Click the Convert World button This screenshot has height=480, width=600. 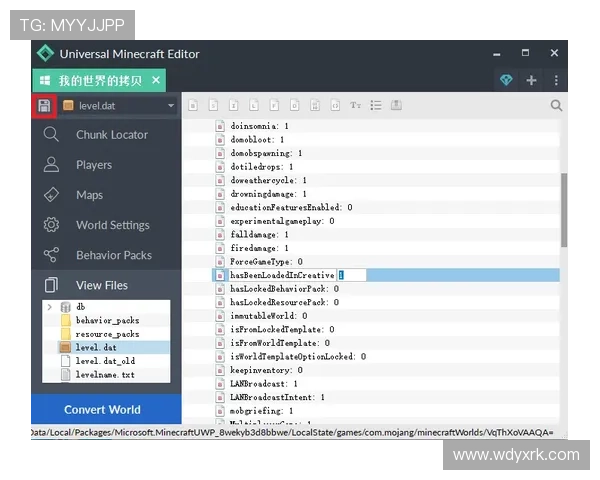106,410
